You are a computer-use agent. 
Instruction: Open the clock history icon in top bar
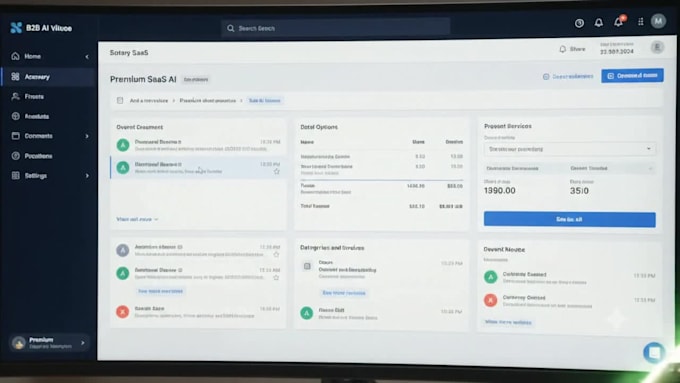(579, 23)
